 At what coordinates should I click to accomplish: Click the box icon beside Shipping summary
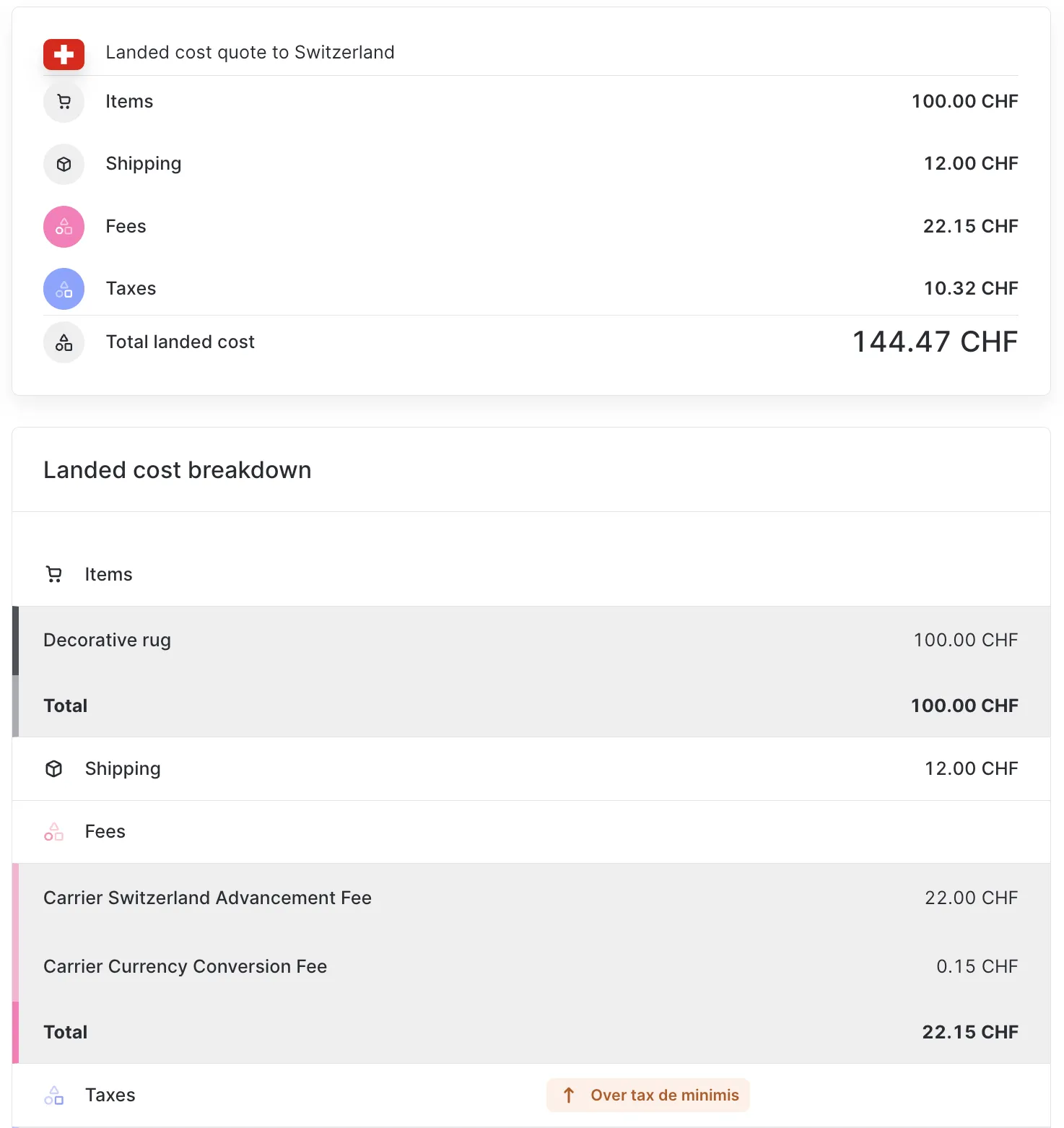click(x=64, y=164)
